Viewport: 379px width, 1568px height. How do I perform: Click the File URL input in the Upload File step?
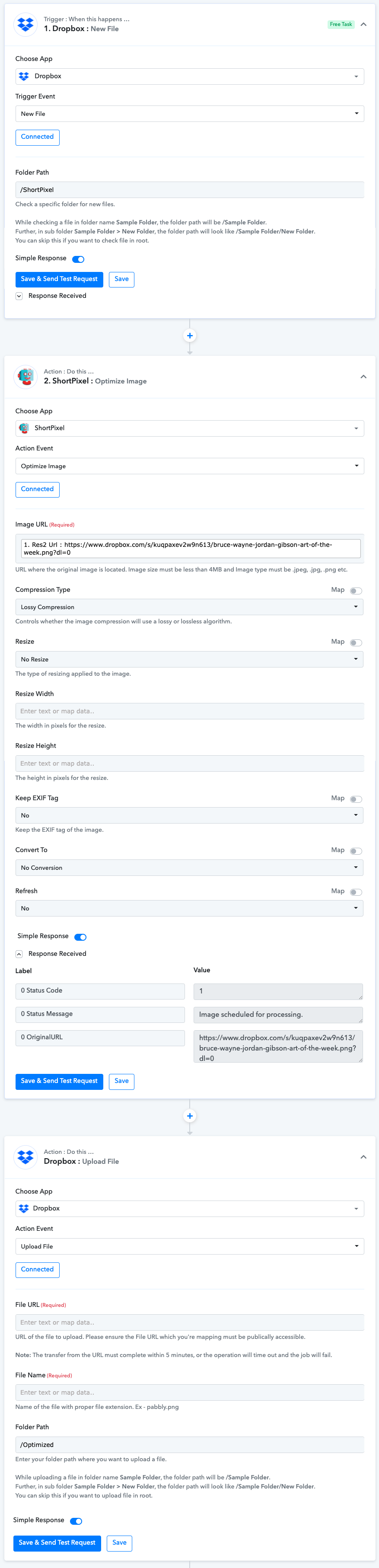[x=189, y=1322]
